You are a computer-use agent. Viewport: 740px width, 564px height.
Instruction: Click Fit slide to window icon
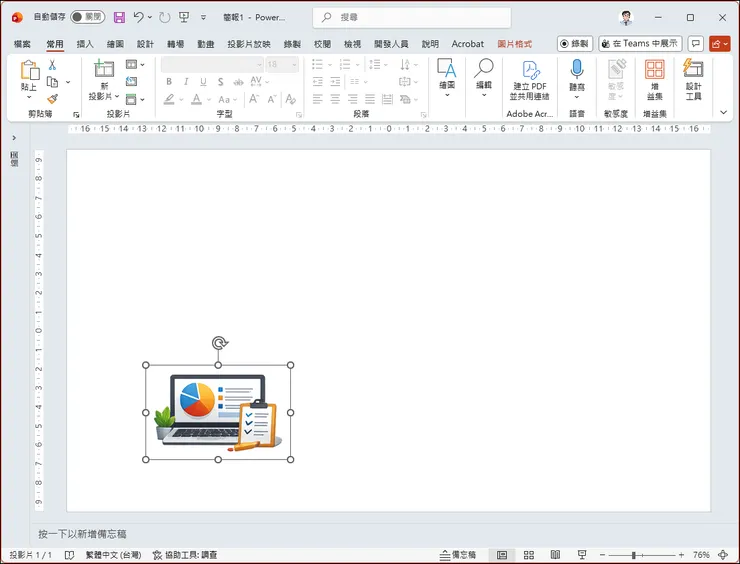coord(723,555)
